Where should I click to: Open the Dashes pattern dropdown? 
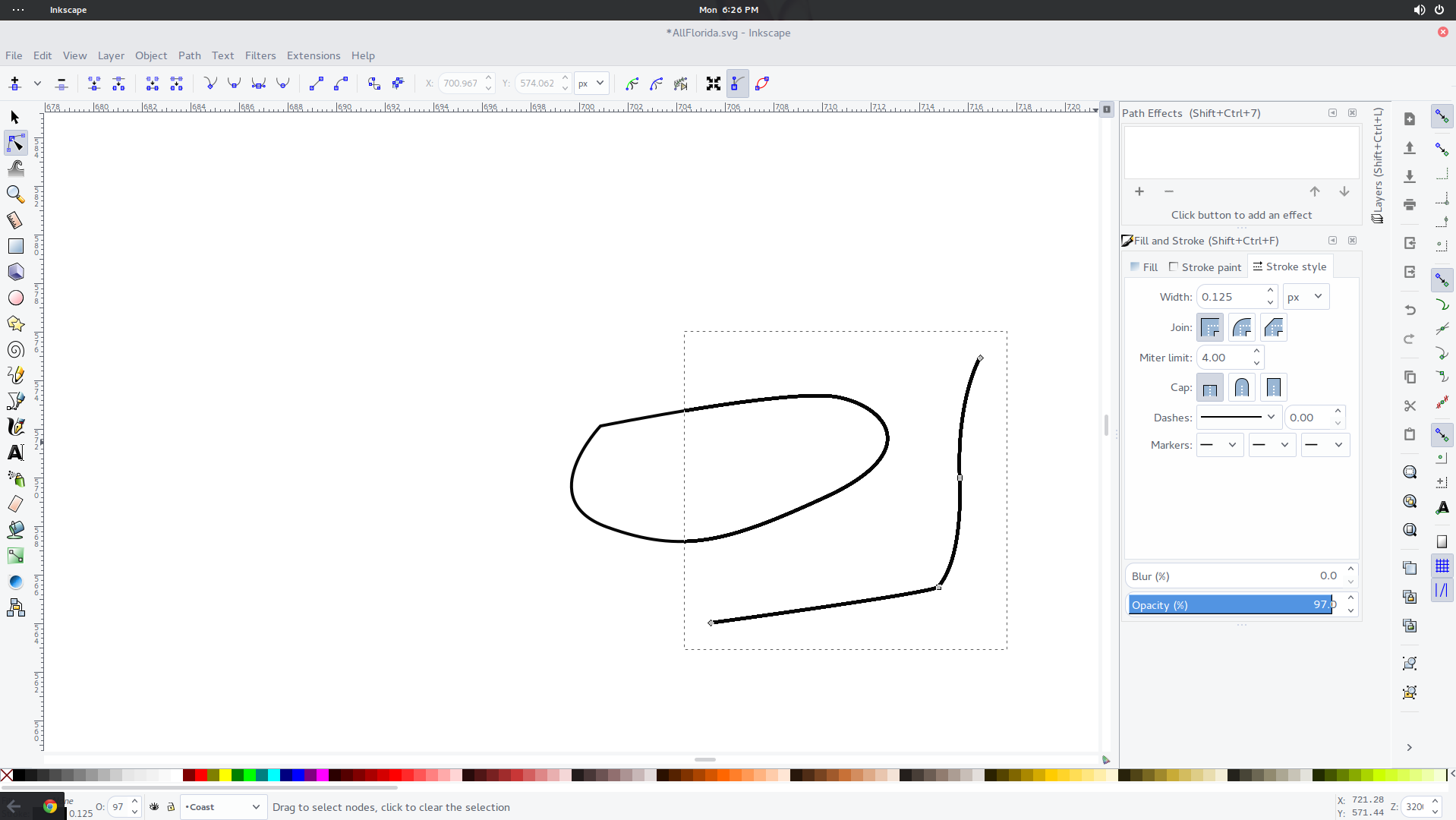pos(1237,417)
